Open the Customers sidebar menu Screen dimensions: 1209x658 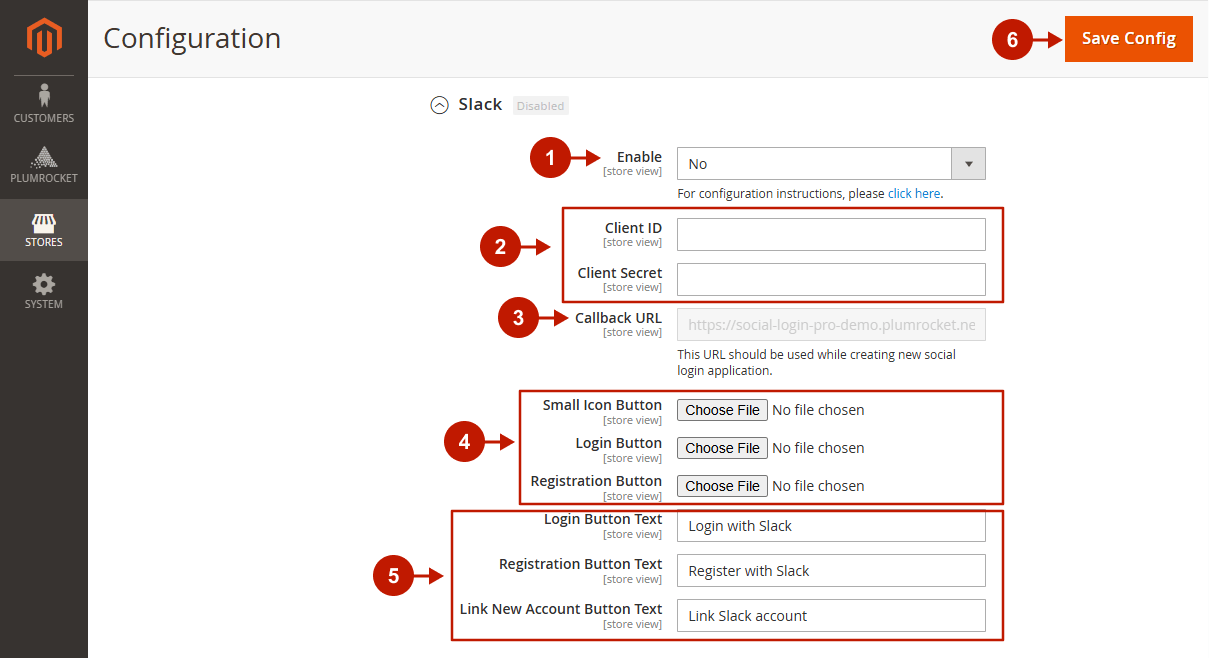click(x=44, y=104)
